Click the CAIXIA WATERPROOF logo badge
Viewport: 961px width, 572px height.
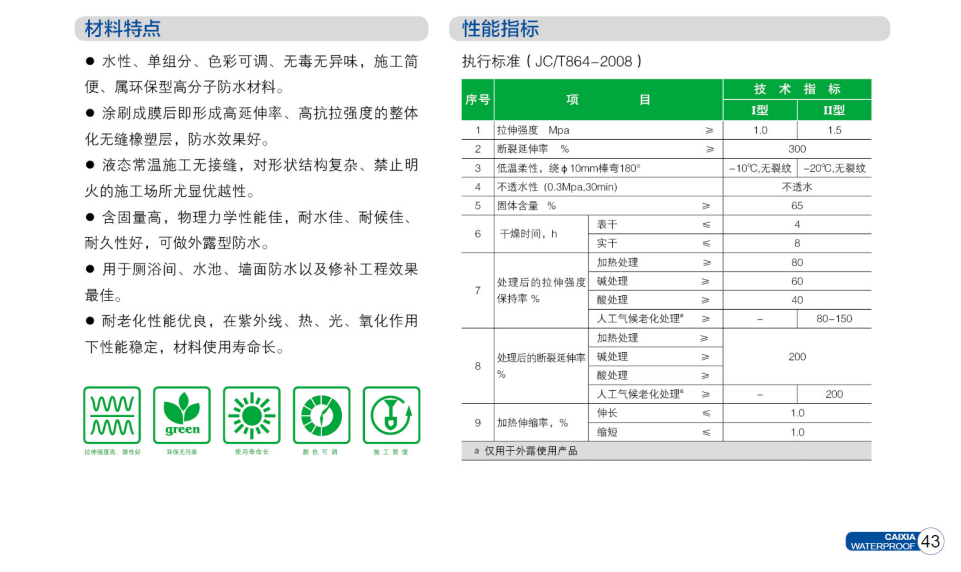click(x=883, y=541)
